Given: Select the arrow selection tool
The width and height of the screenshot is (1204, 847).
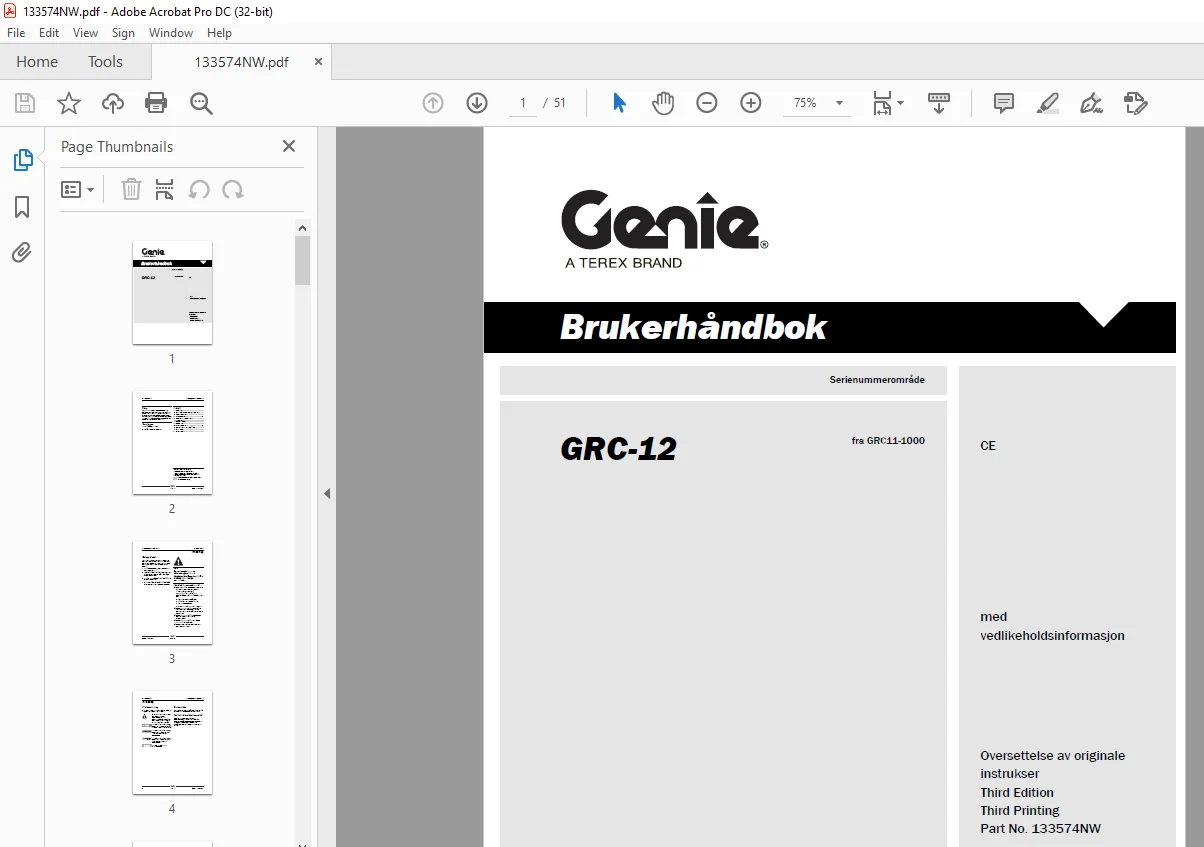Looking at the screenshot, I should pyautogui.click(x=619, y=103).
